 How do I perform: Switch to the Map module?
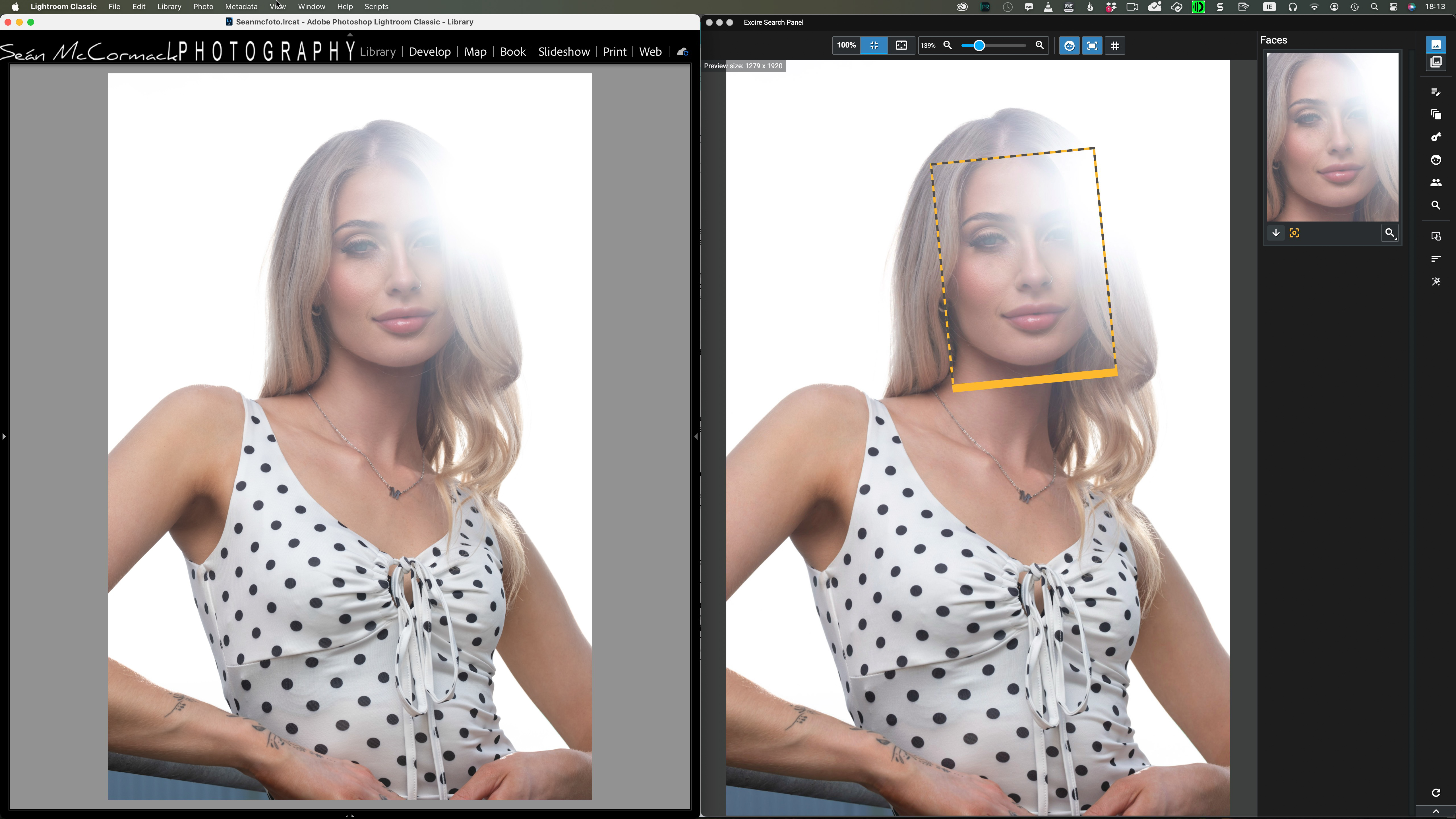coord(475,52)
